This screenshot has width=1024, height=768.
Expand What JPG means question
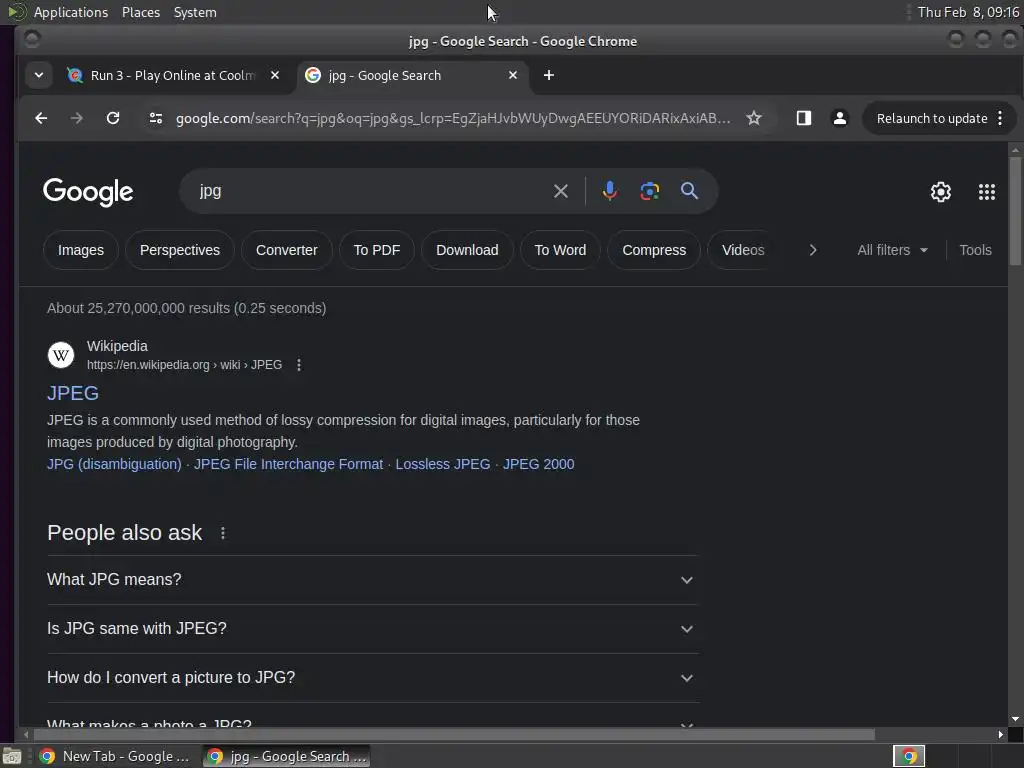tap(372, 580)
